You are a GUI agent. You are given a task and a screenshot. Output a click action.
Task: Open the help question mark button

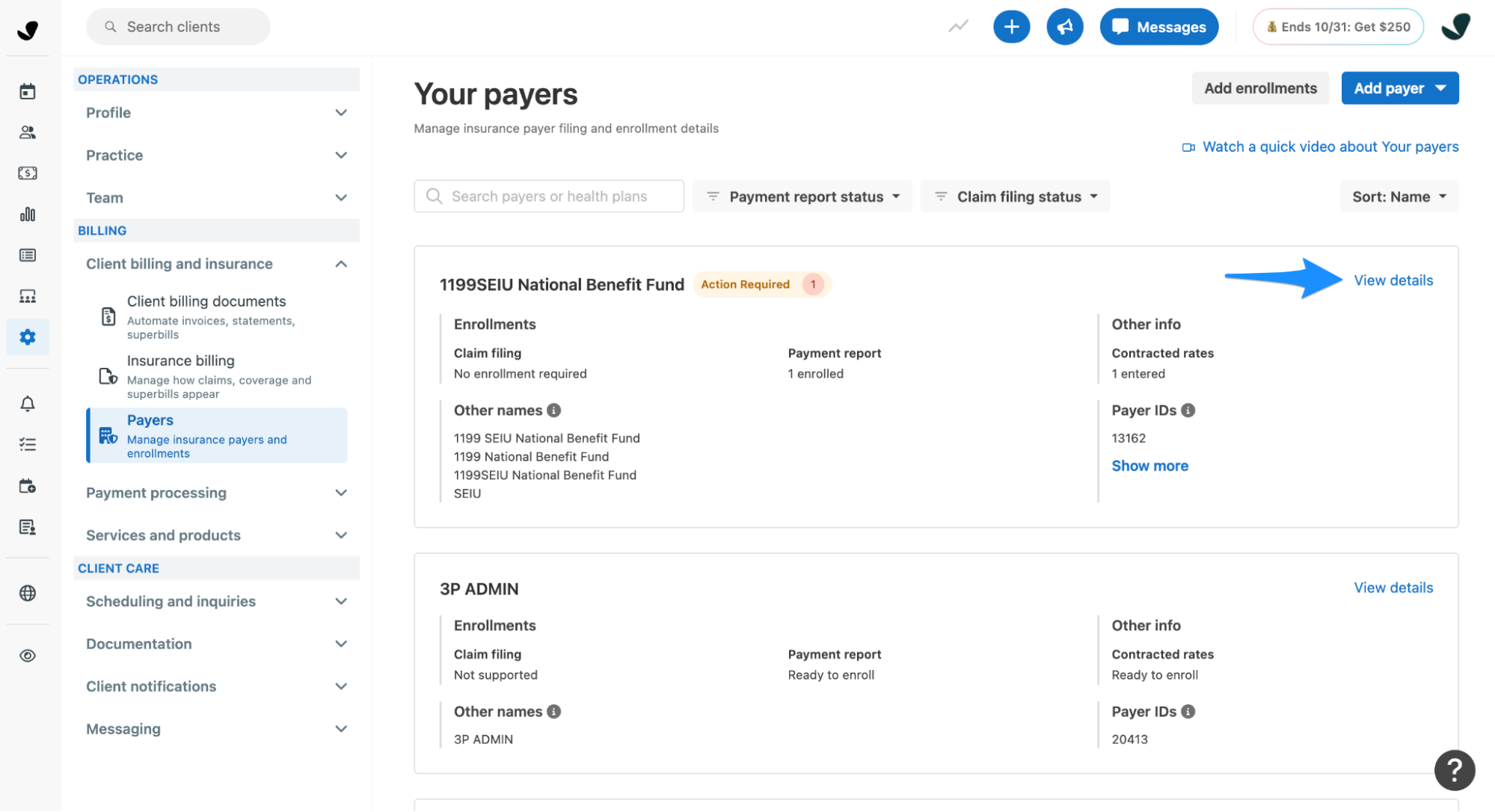pyautogui.click(x=1454, y=769)
